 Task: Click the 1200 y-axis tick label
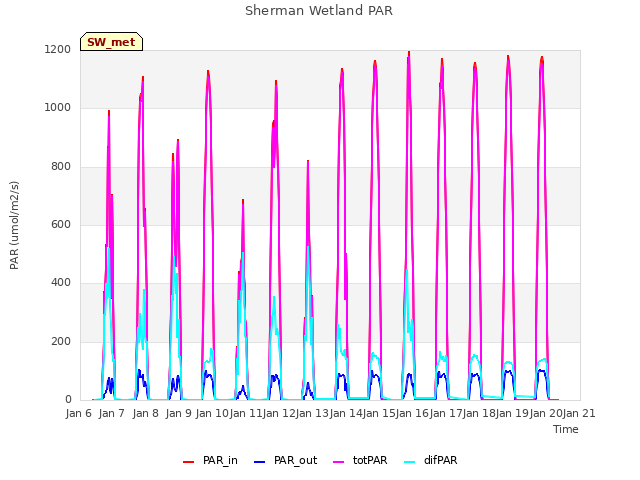coord(58,50)
